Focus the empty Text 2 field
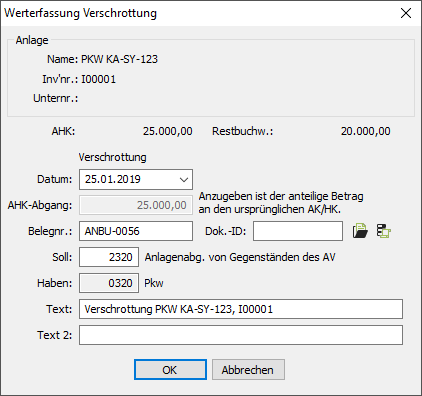The image size is (422, 396). tap(241, 335)
